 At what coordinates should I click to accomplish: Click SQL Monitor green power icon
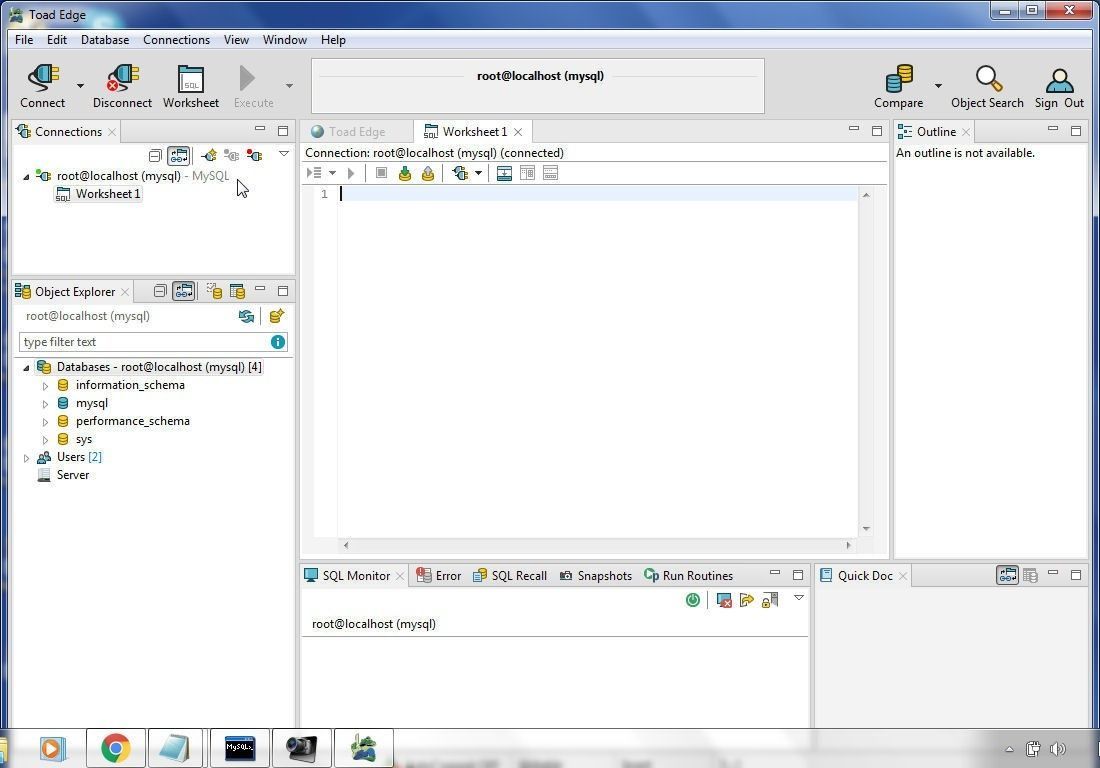(692, 600)
